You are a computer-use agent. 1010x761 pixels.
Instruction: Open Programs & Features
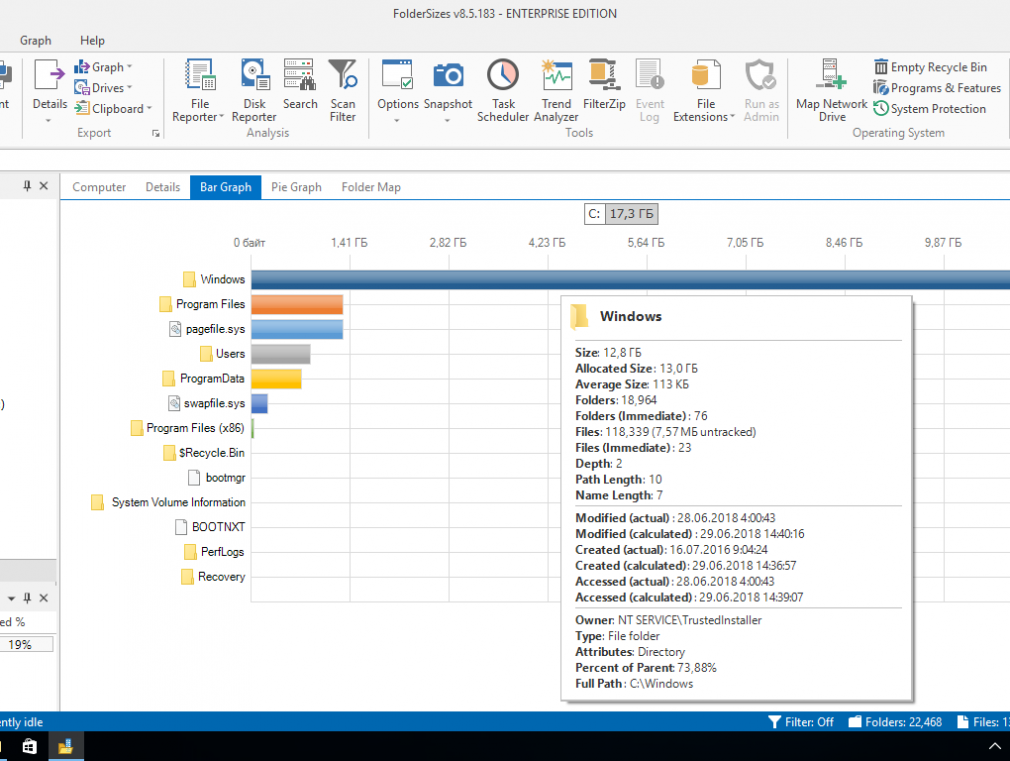tap(937, 88)
